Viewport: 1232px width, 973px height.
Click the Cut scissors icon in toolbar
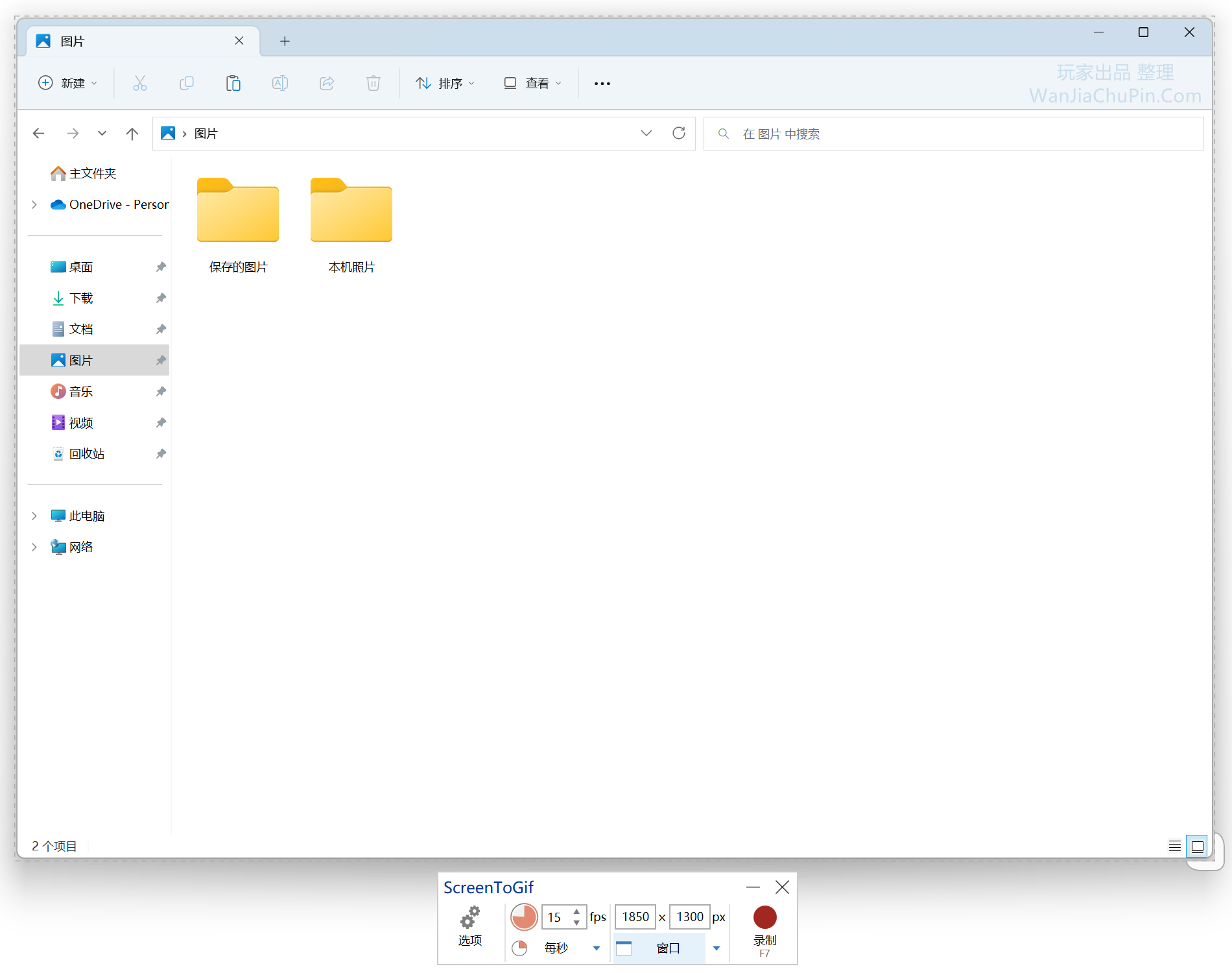click(x=140, y=83)
